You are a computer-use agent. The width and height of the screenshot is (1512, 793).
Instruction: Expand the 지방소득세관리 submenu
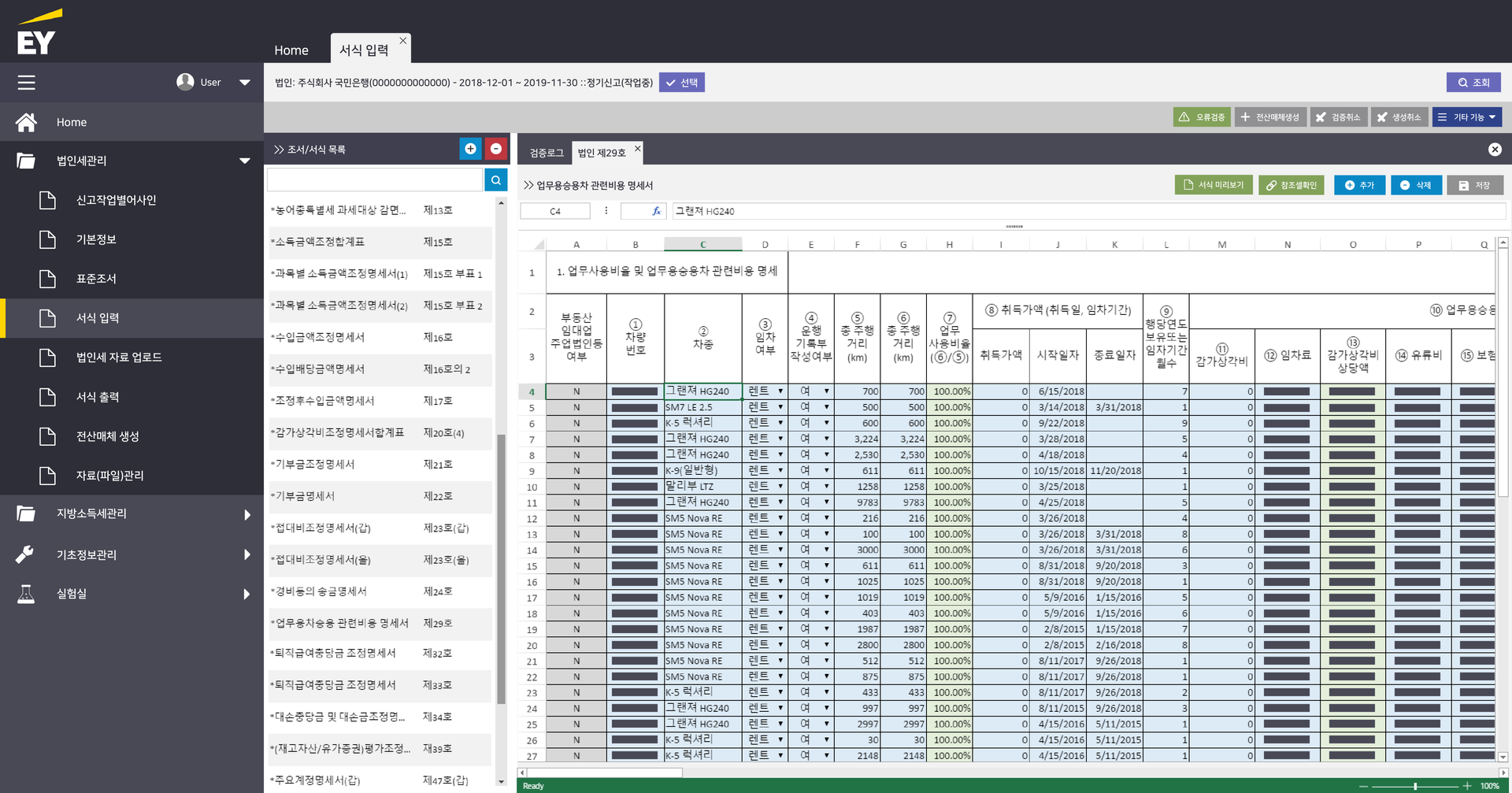pos(247,514)
